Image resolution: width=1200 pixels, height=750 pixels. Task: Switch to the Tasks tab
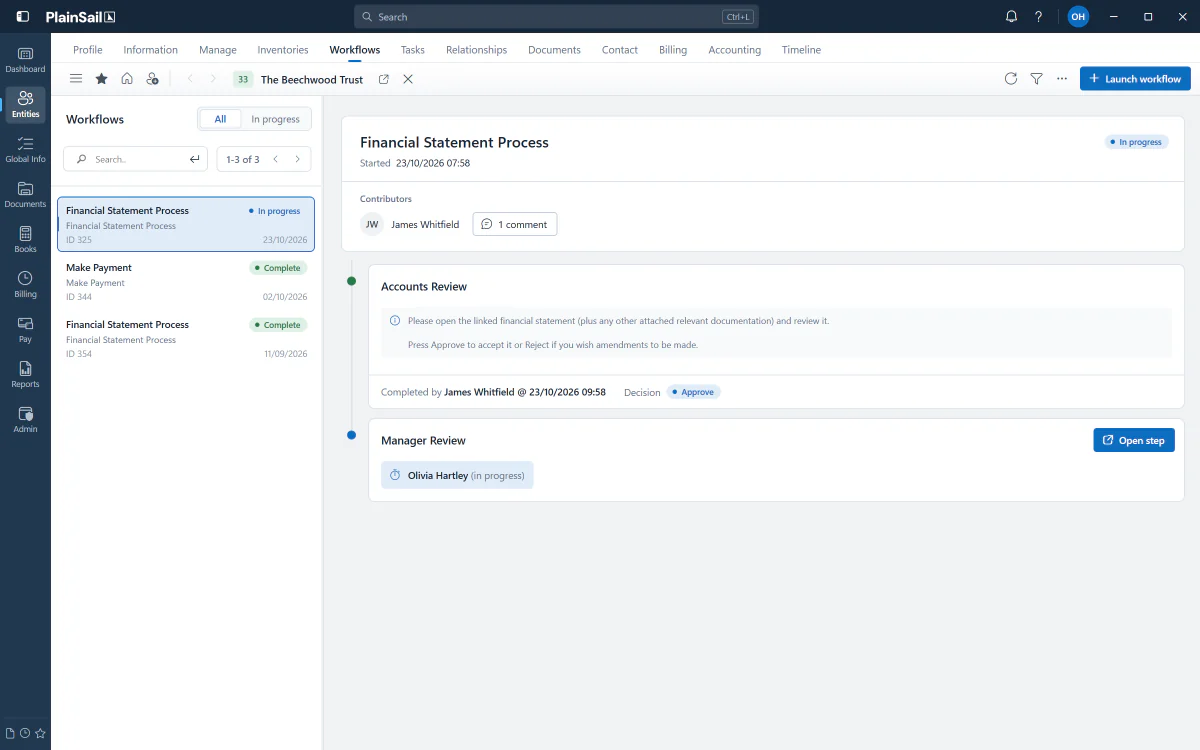point(413,50)
